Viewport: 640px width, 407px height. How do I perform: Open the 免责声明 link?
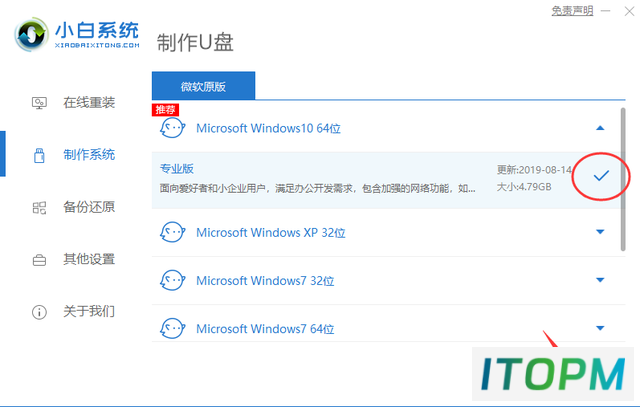(x=572, y=11)
